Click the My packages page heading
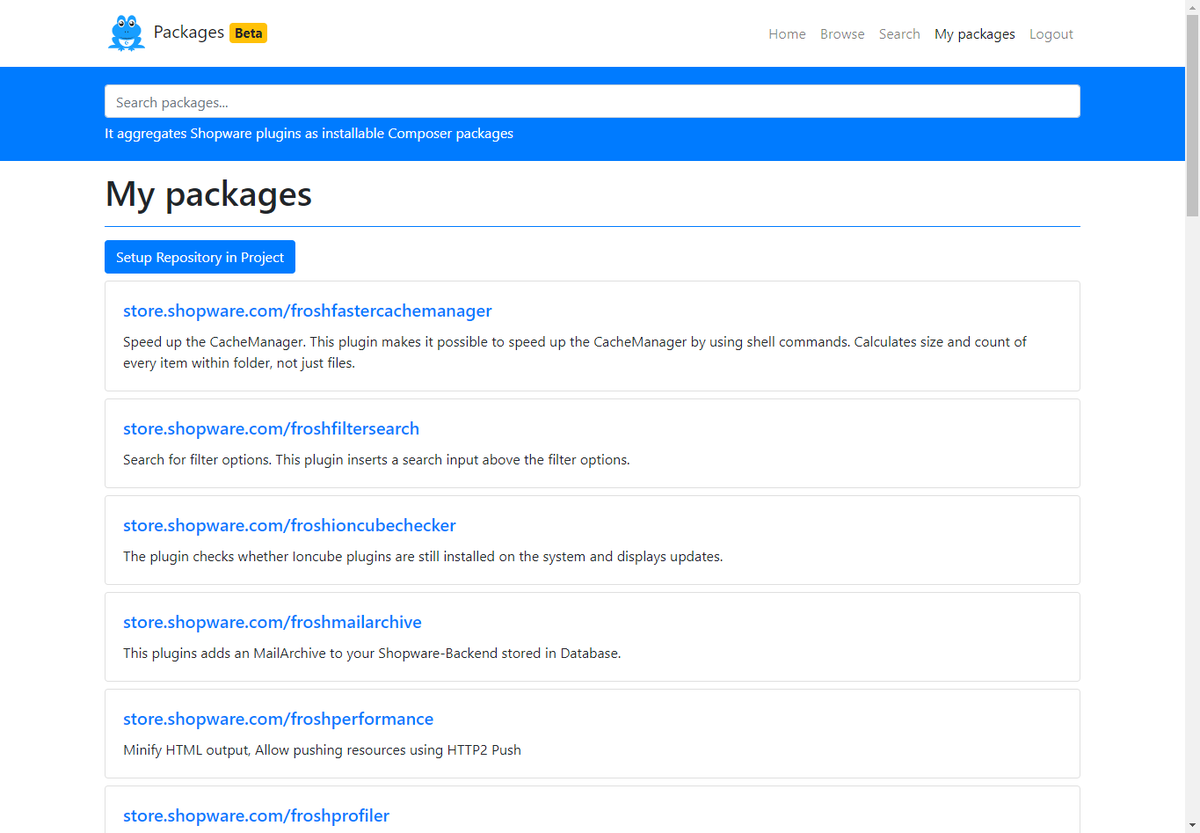Image resolution: width=1200 pixels, height=833 pixels. 208,194
